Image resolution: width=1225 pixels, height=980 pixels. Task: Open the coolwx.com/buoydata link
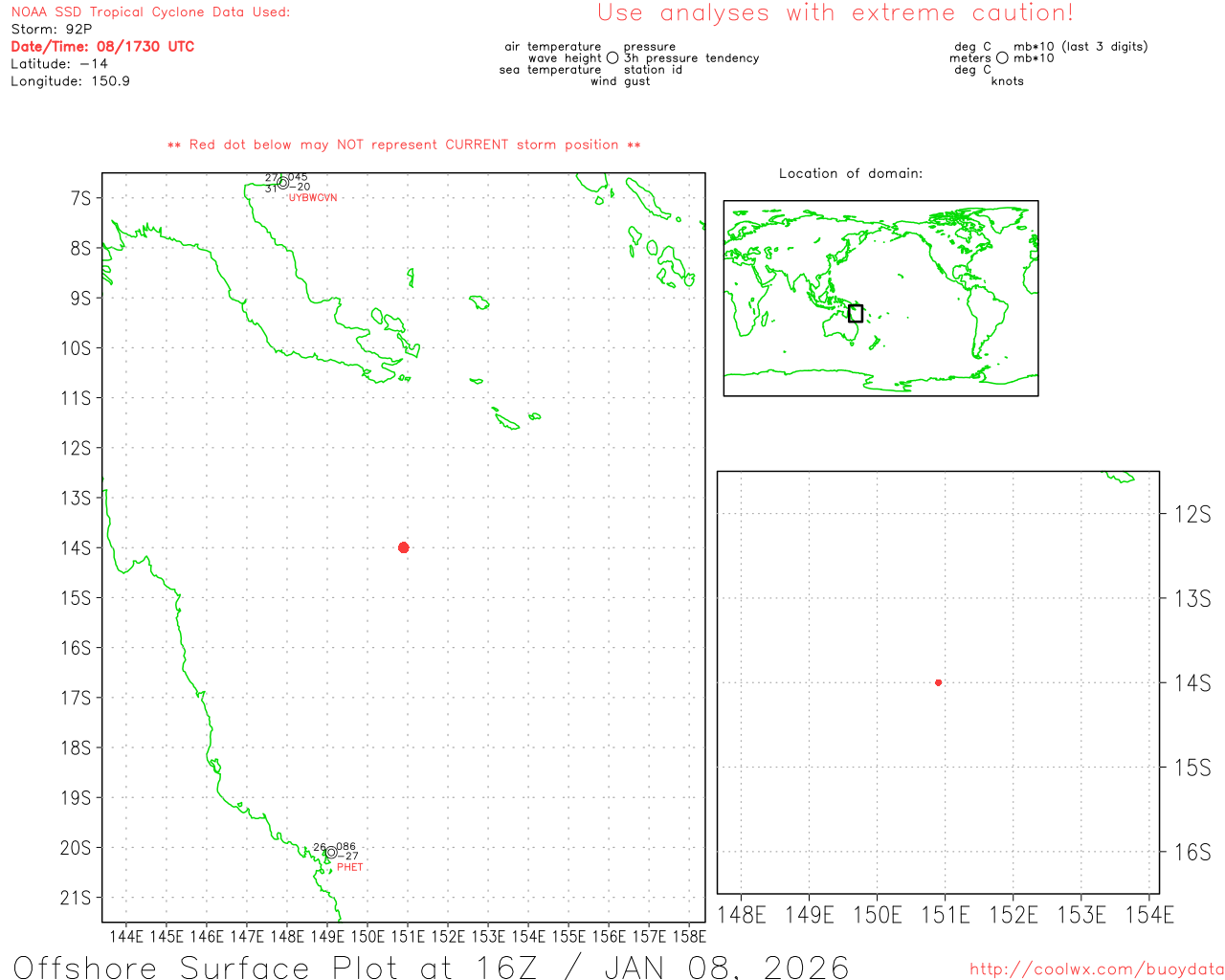click(1096, 969)
